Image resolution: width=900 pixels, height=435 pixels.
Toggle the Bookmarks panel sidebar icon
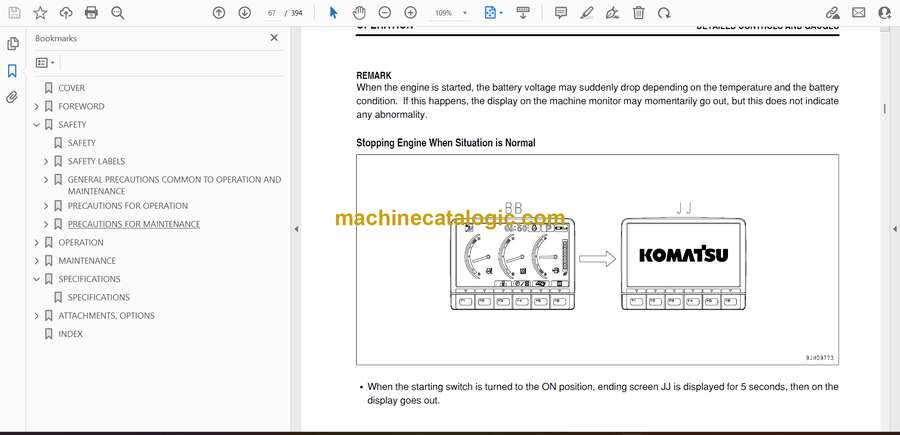pos(12,71)
